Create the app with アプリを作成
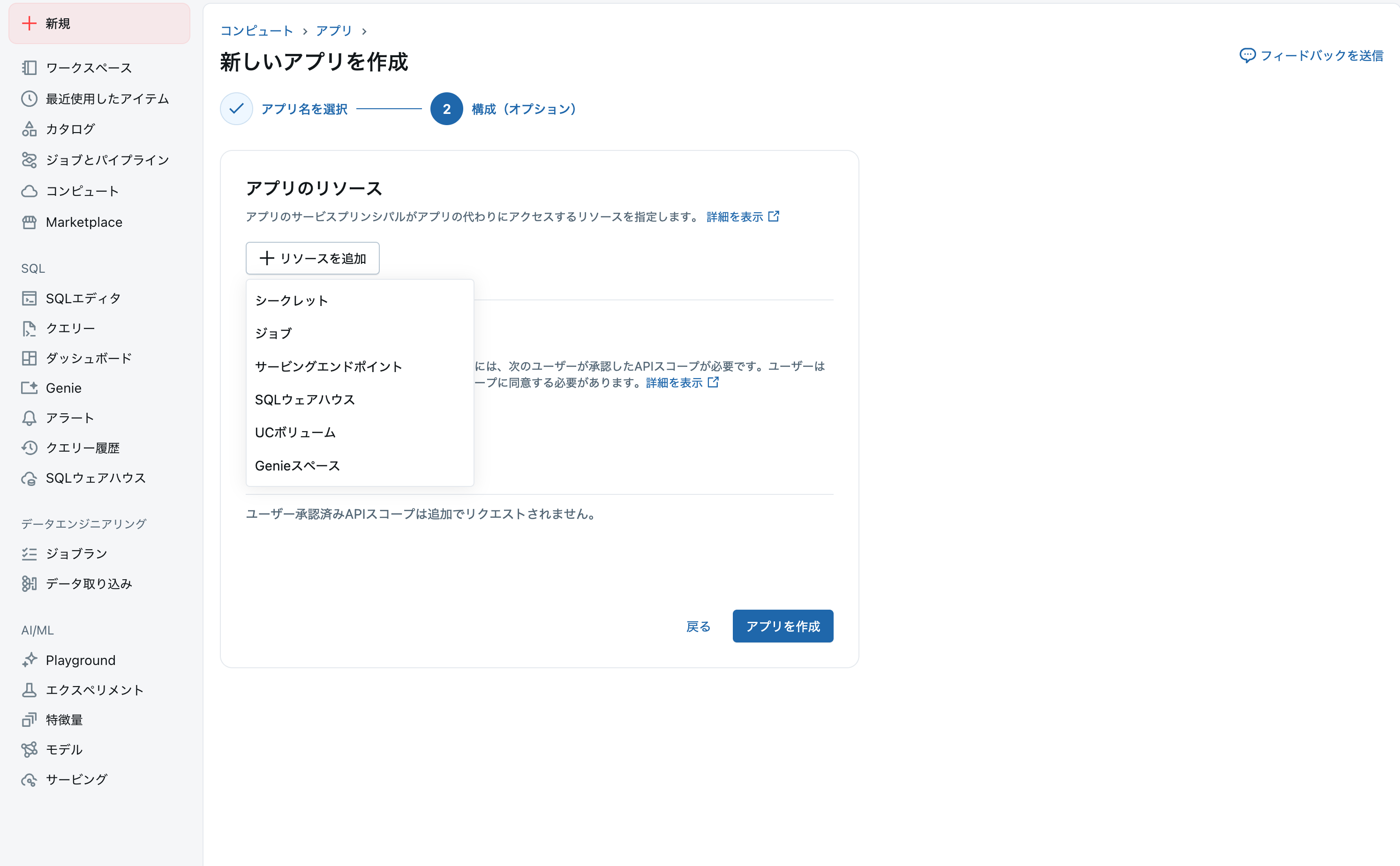 783,626
